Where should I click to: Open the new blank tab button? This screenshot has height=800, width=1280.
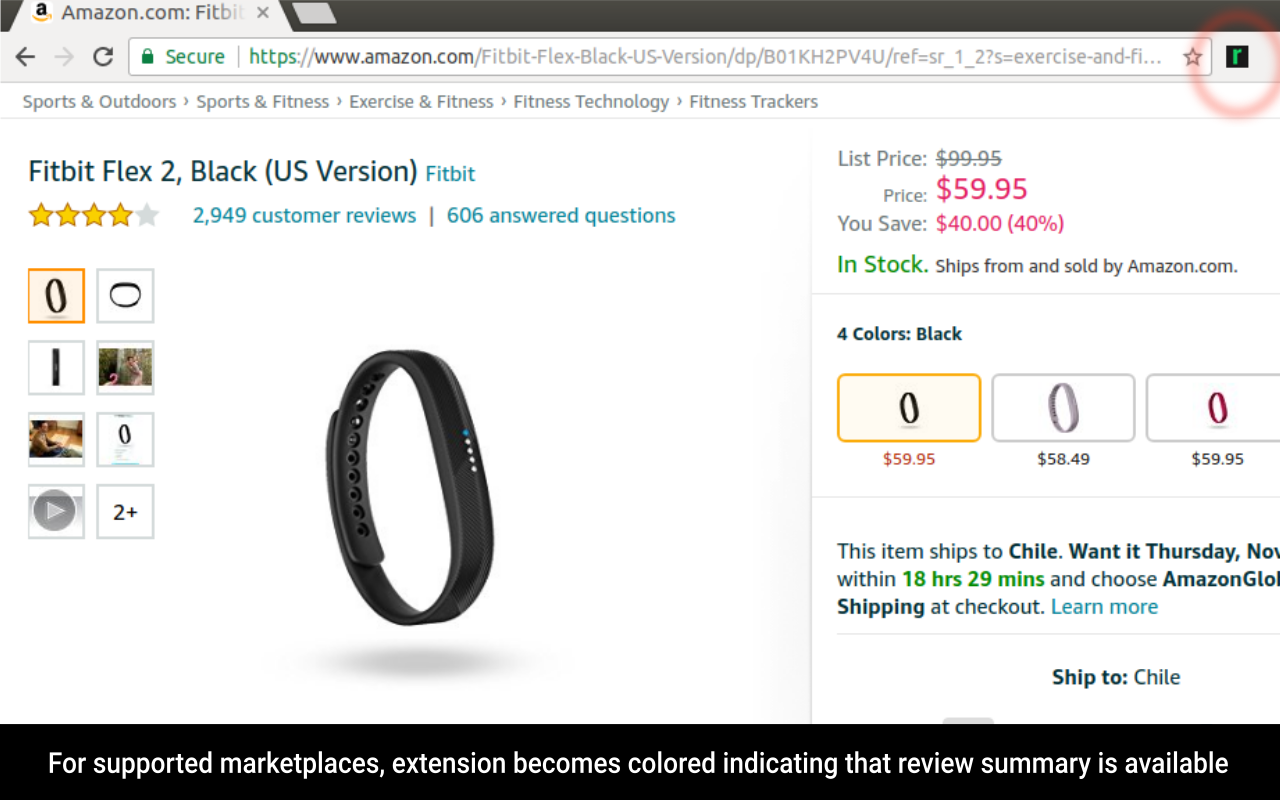pos(314,13)
